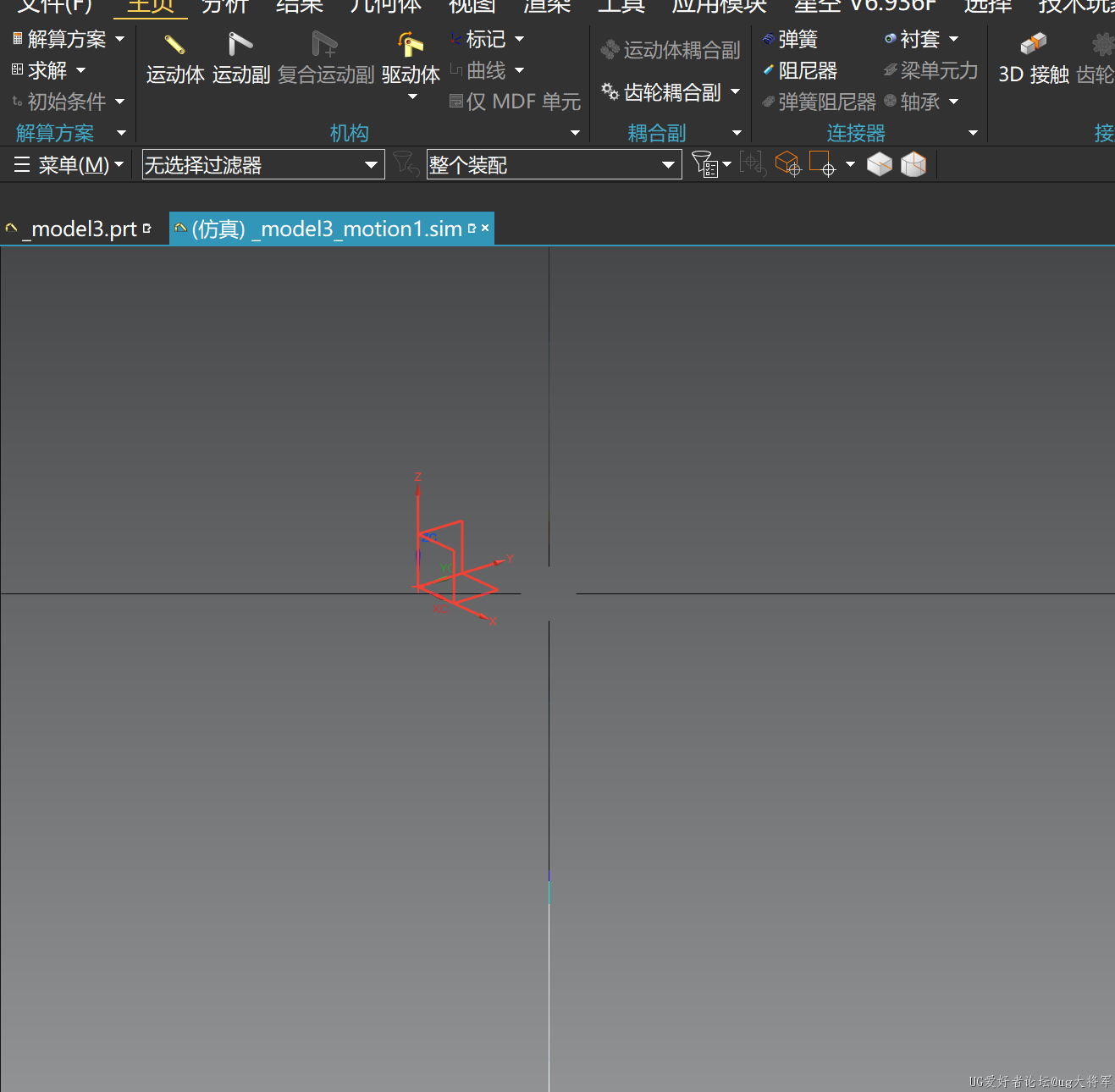
Task: Close the _model3_motion1.sim tab
Action: (485, 228)
